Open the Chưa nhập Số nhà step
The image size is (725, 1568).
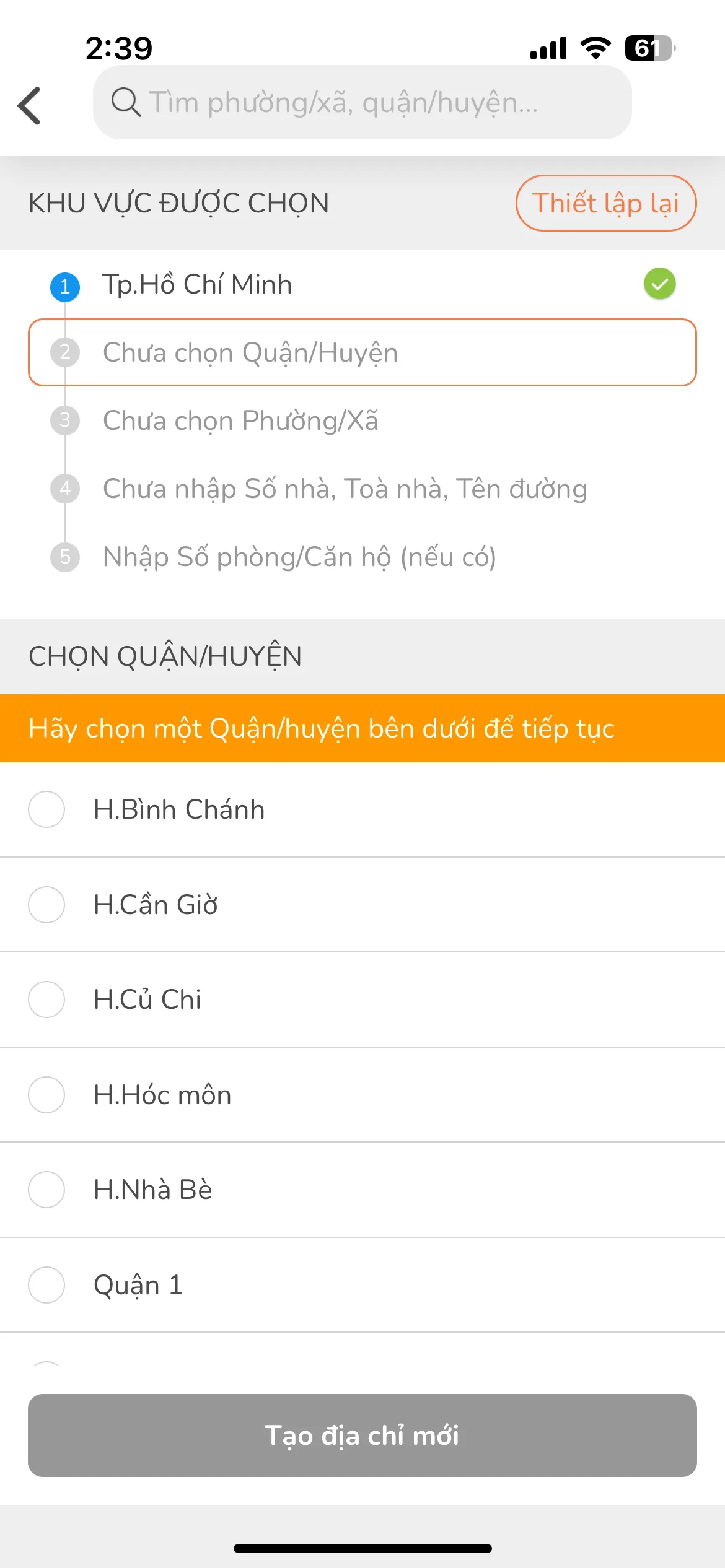pos(362,489)
